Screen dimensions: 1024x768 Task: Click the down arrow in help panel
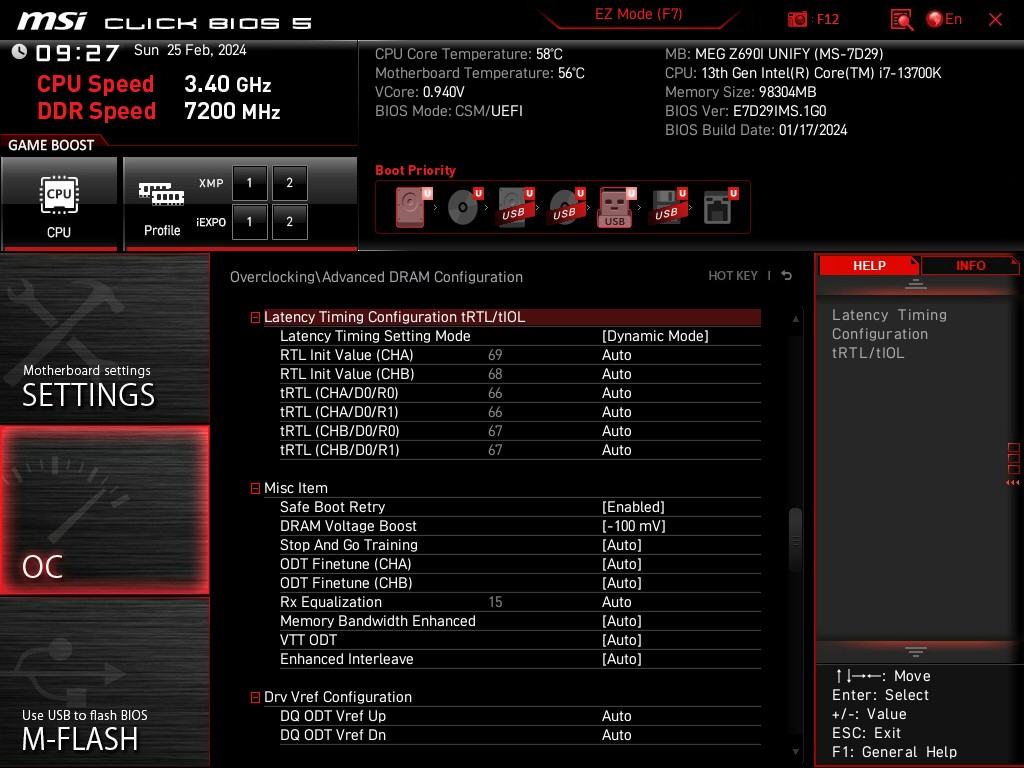click(x=916, y=652)
